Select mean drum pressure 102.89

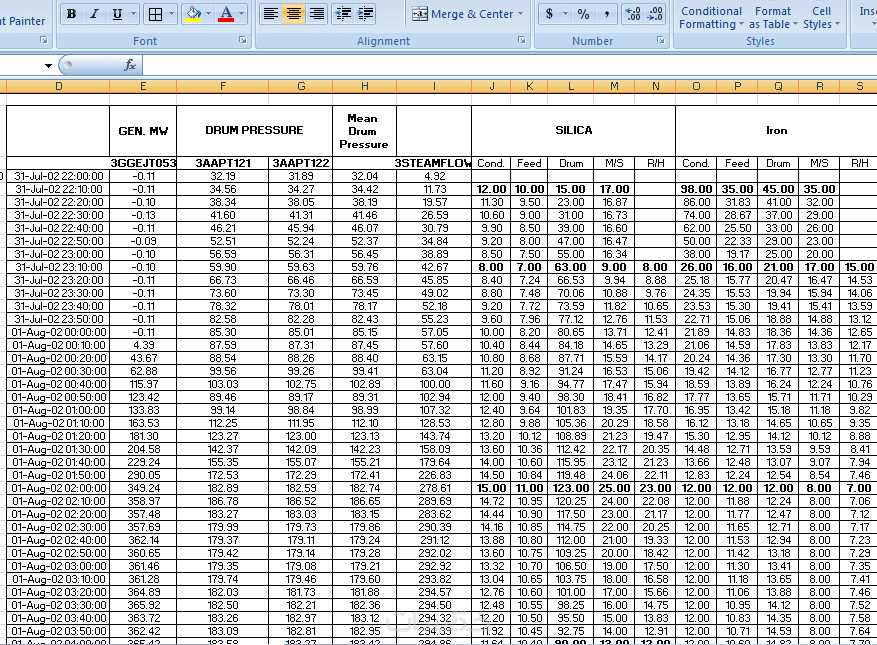coord(365,384)
